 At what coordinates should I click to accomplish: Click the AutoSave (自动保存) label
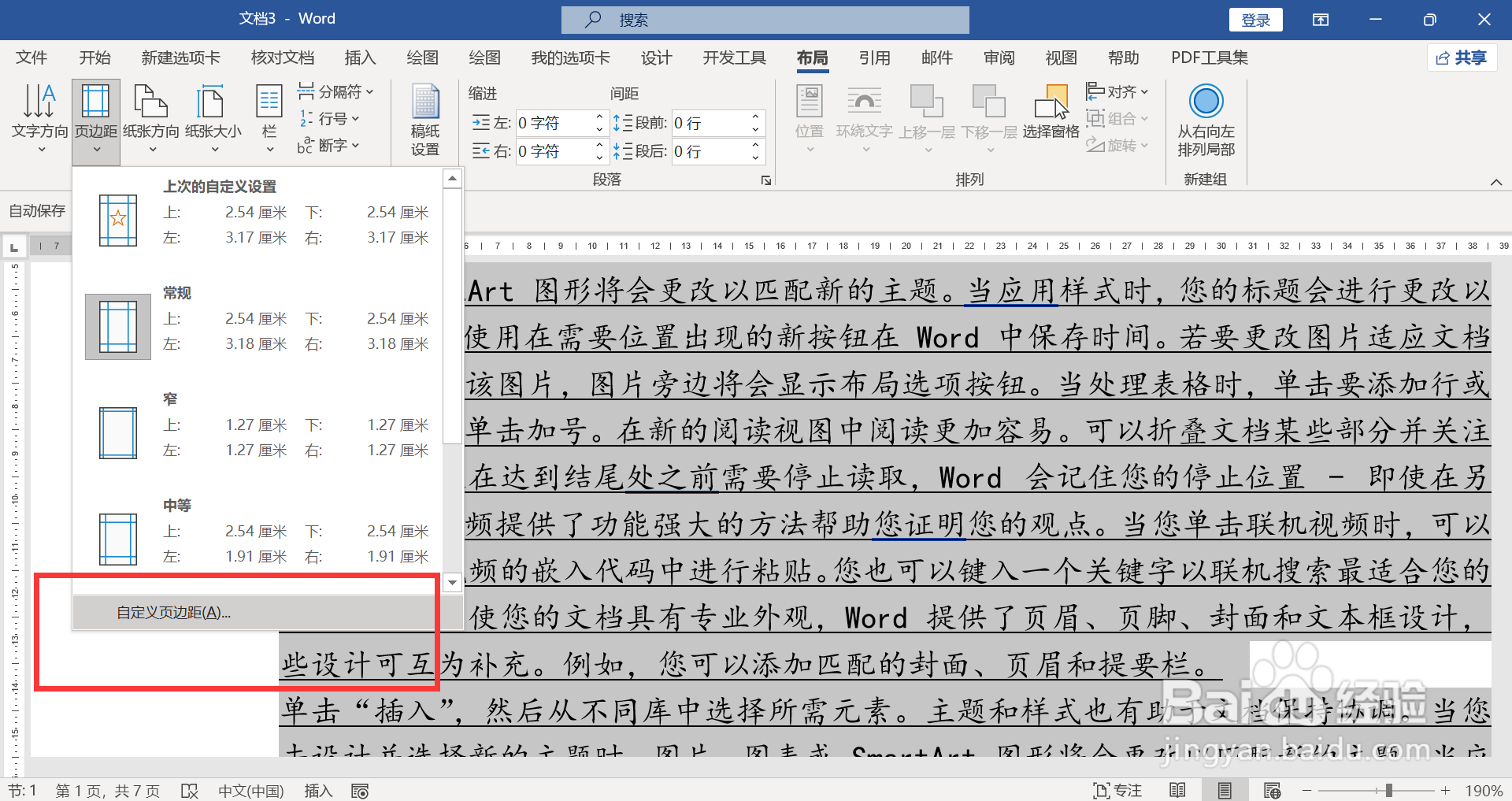(37, 211)
